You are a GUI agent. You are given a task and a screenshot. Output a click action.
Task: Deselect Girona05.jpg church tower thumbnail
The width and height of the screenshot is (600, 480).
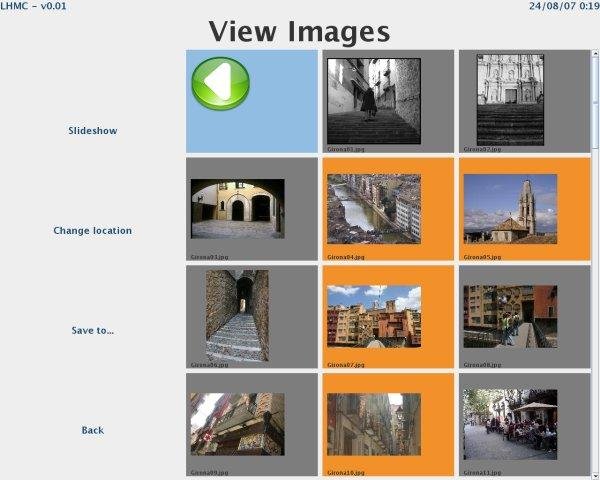click(x=510, y=209)
